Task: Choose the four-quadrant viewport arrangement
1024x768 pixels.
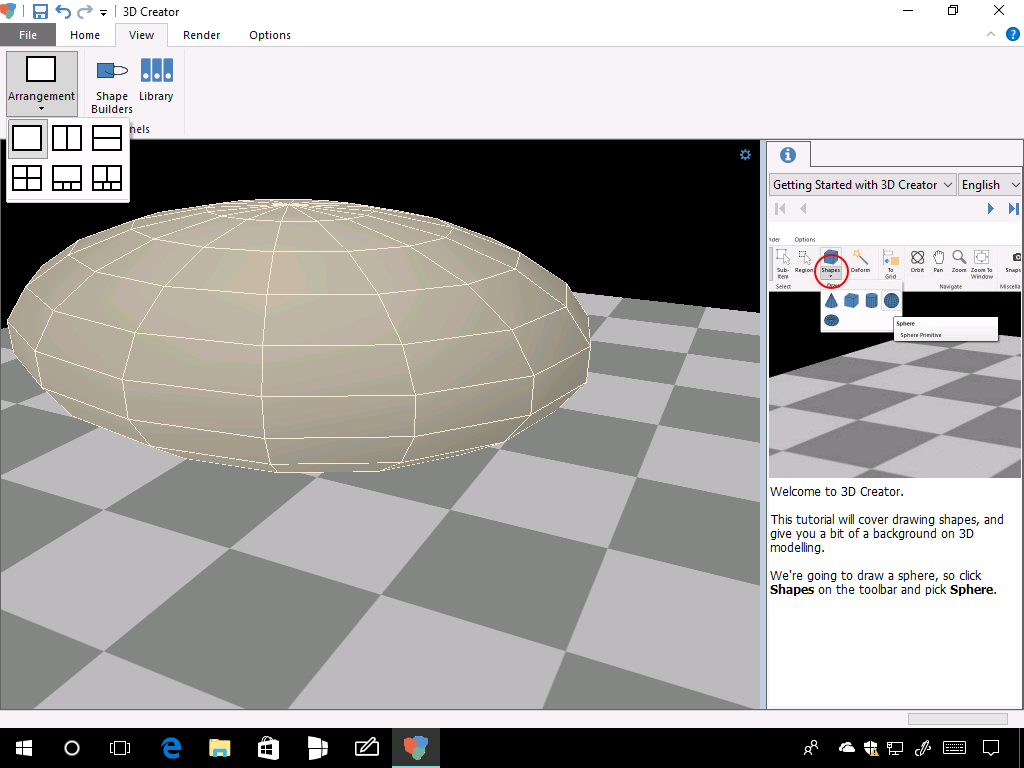Action: (27, 178)
